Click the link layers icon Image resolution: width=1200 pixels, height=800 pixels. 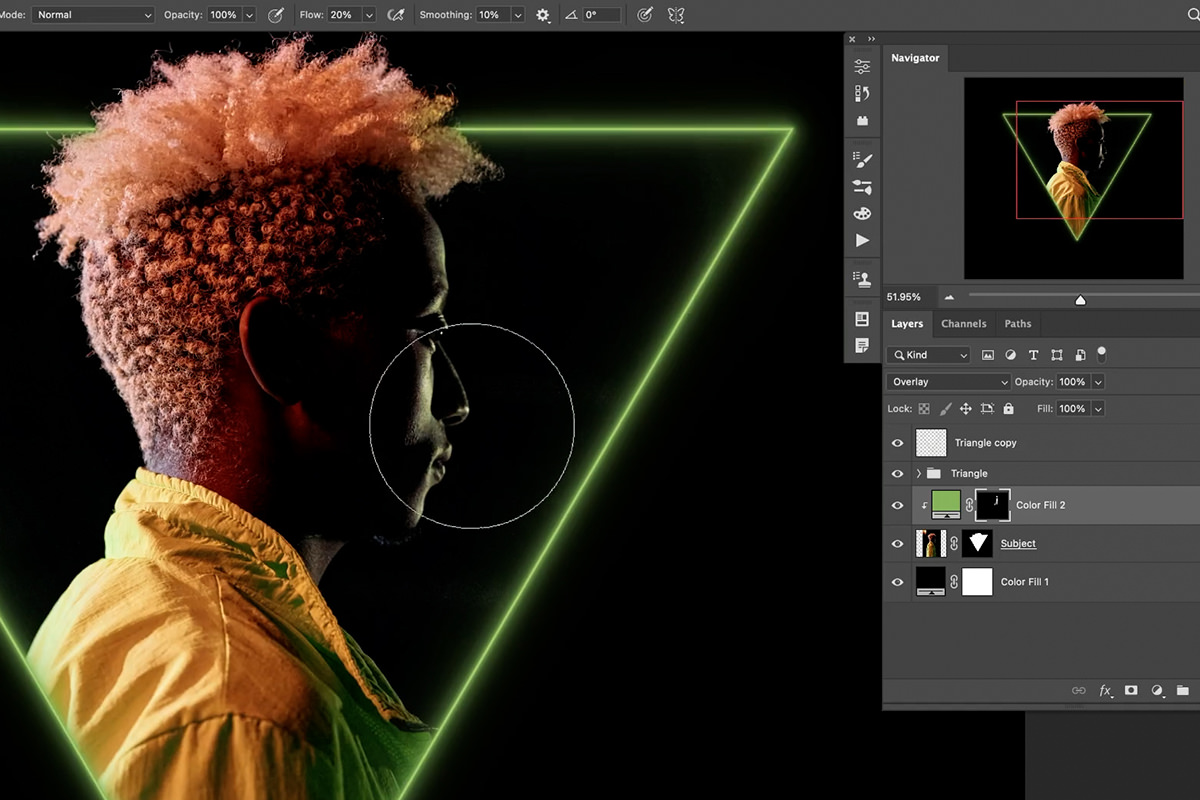pos(1079,690)
